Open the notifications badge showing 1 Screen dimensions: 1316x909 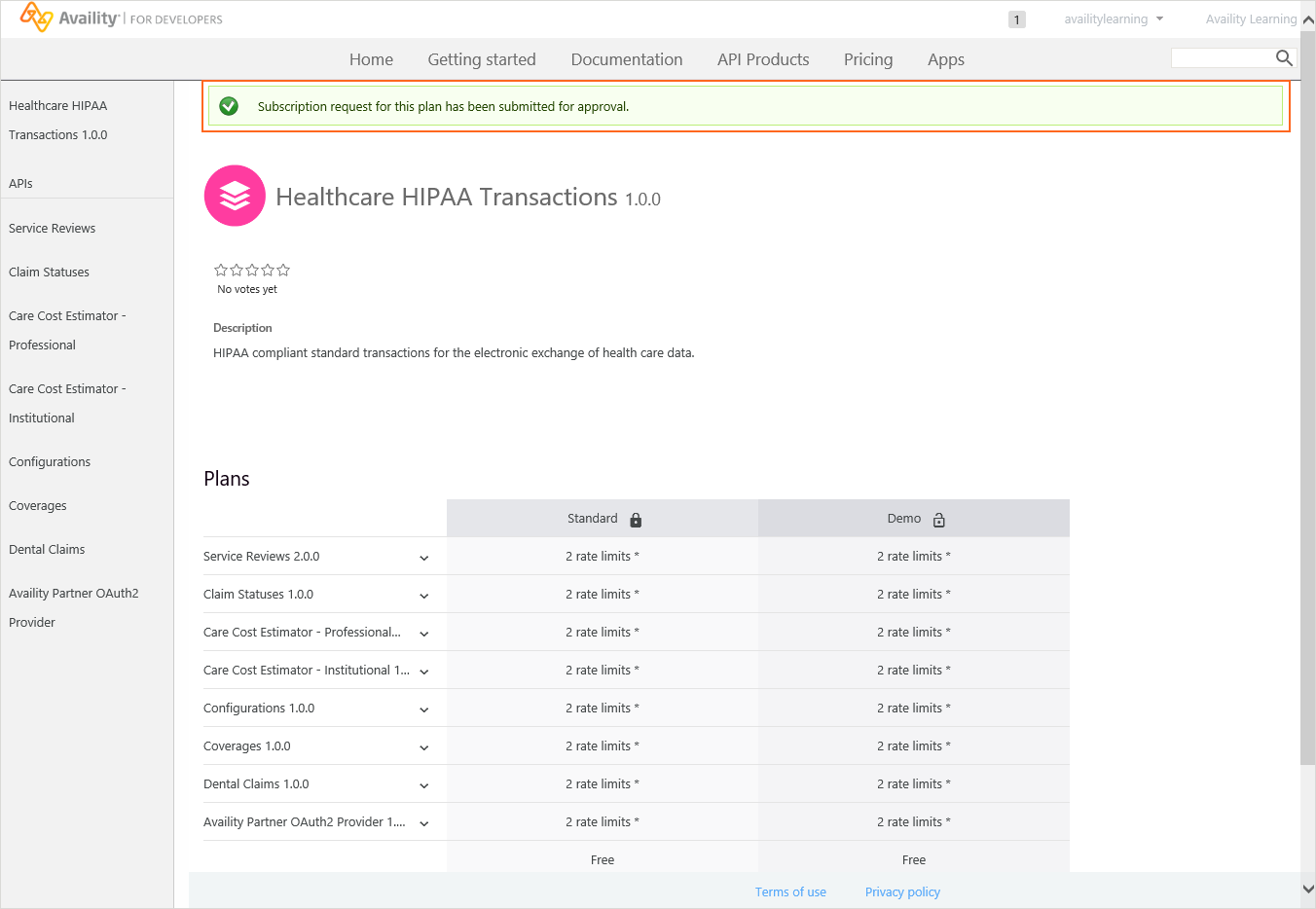(x=1017, y=19)
